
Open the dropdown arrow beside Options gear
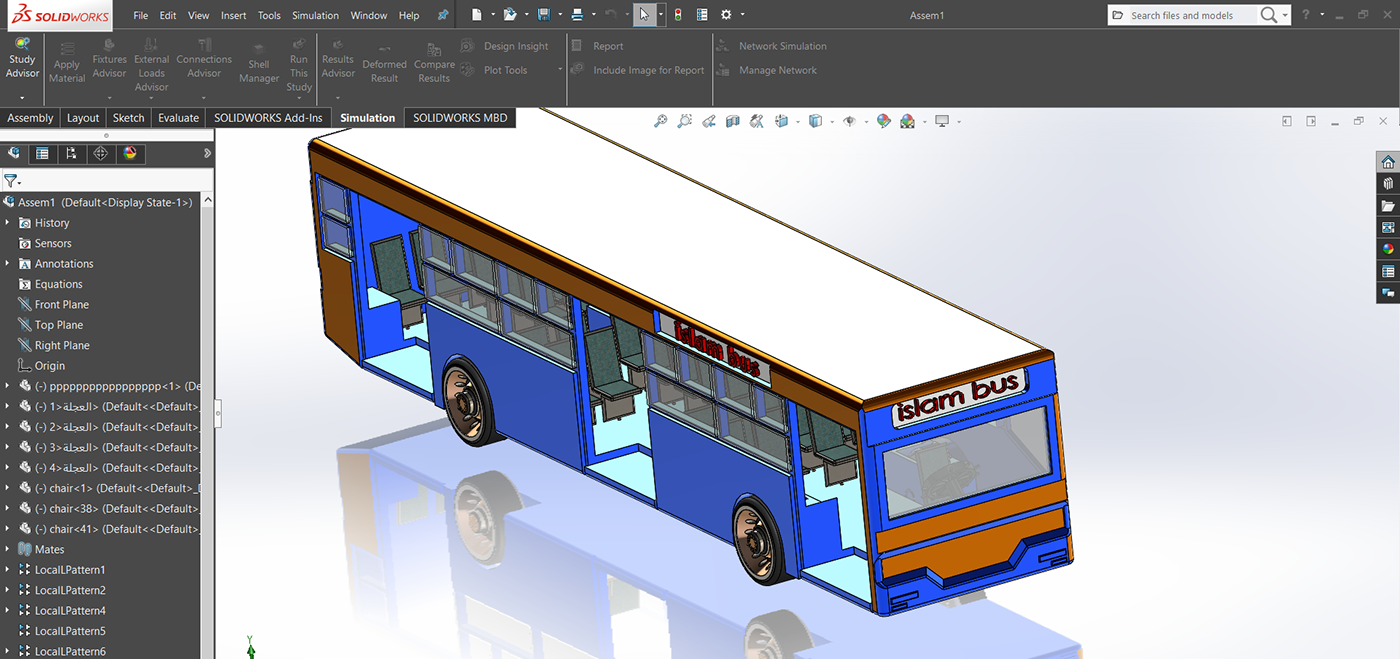coord(742,15)
